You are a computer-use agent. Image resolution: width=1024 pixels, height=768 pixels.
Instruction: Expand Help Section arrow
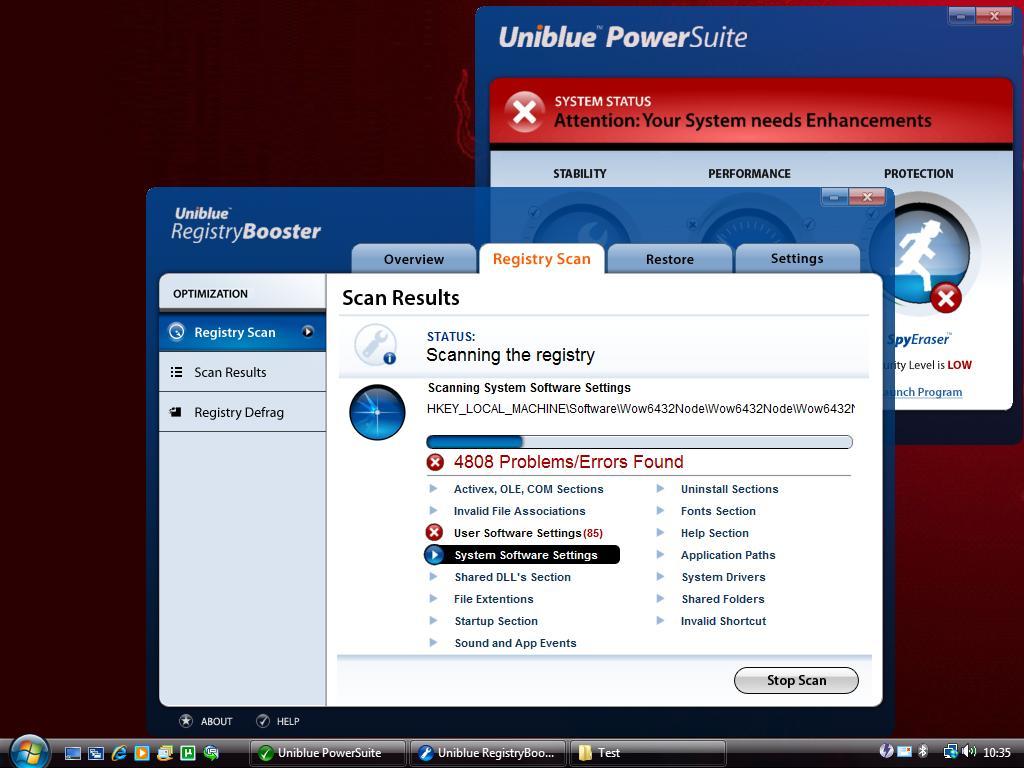pos(660,533)
